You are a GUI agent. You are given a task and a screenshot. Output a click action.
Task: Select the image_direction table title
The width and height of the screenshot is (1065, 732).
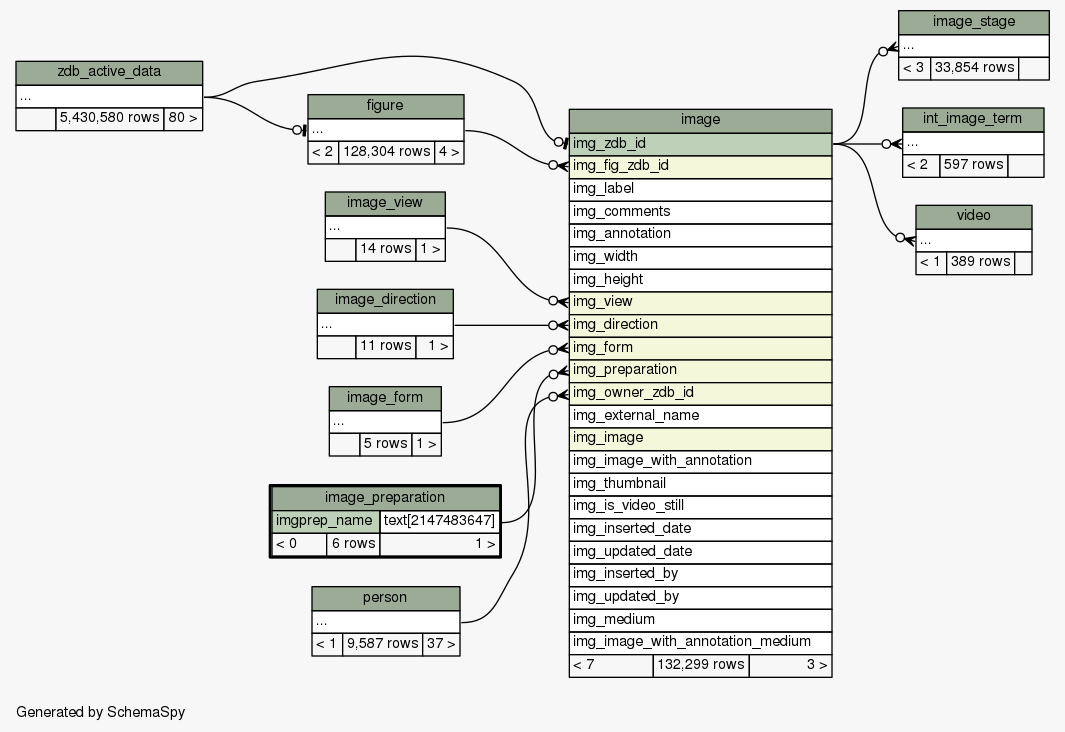(x=385, y=300)
